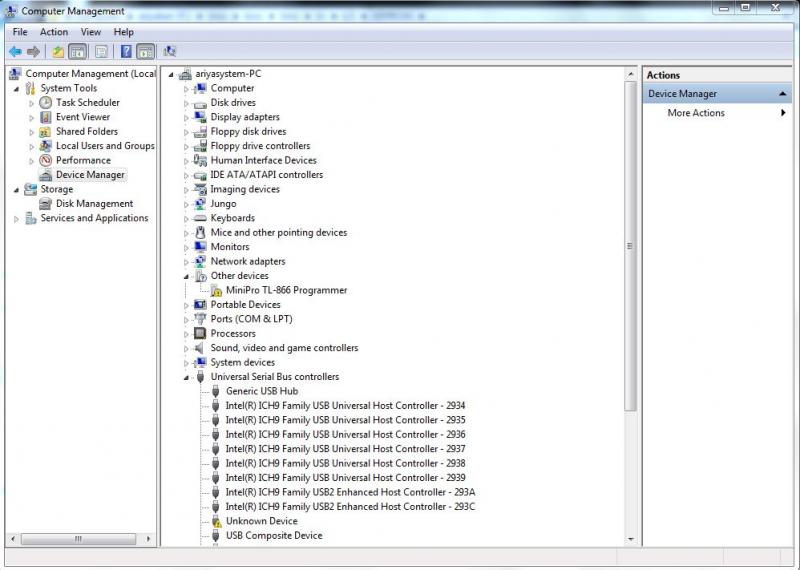Toggle the Show/Hide Action Pane icon
This screenshot has height=570, width=800.
pos(145,52)
